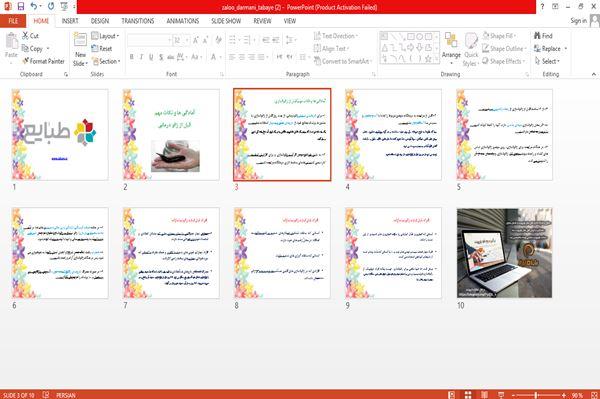Click Reset slide command
The image size is (600, 399).
click(102, 49)
